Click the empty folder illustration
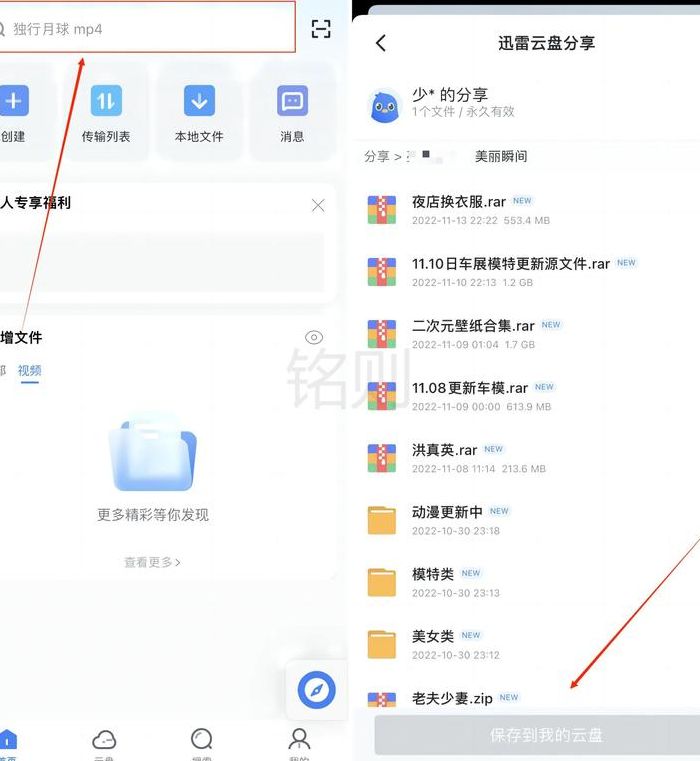 coord(153,452)
